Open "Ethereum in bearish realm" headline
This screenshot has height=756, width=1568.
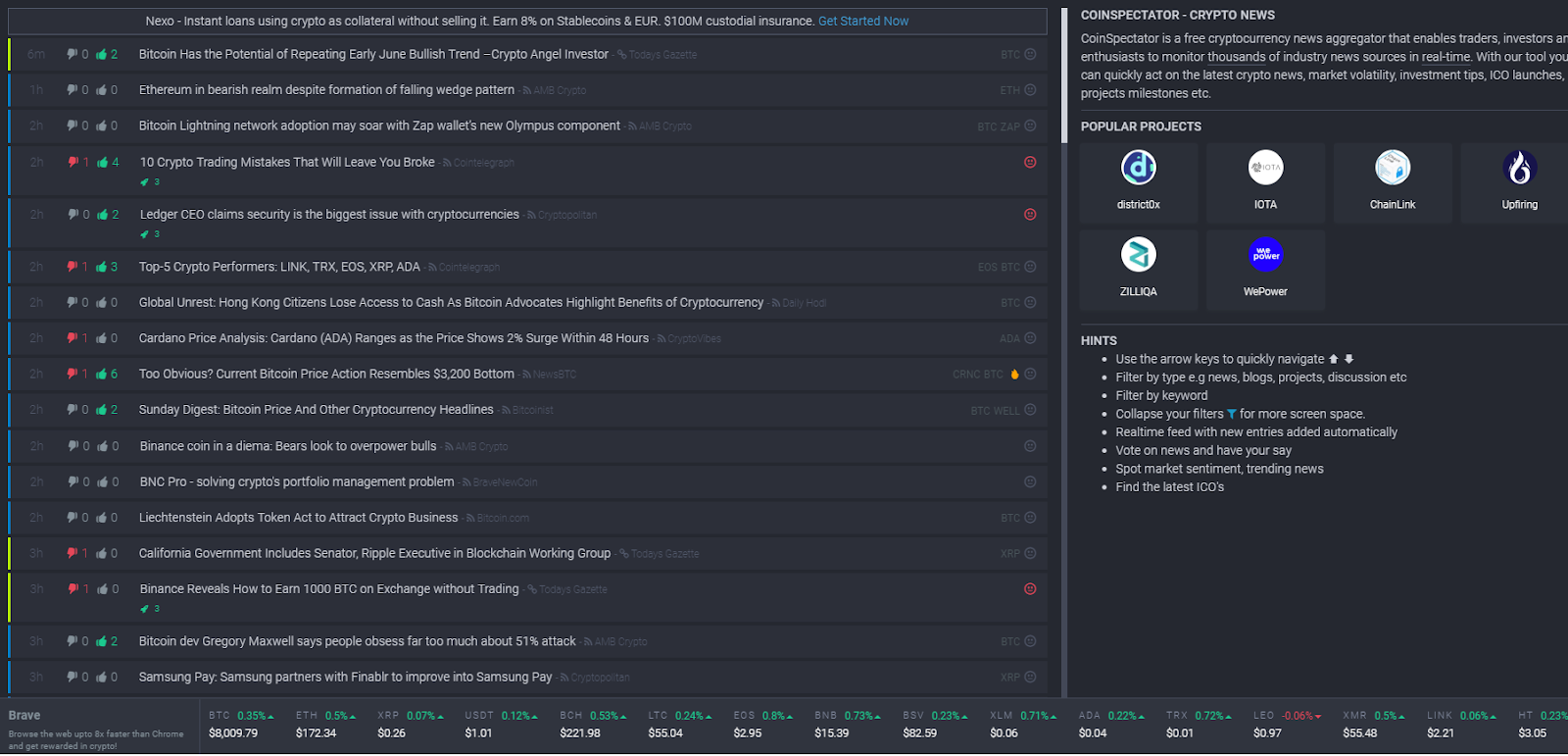(x=326, y=90)
